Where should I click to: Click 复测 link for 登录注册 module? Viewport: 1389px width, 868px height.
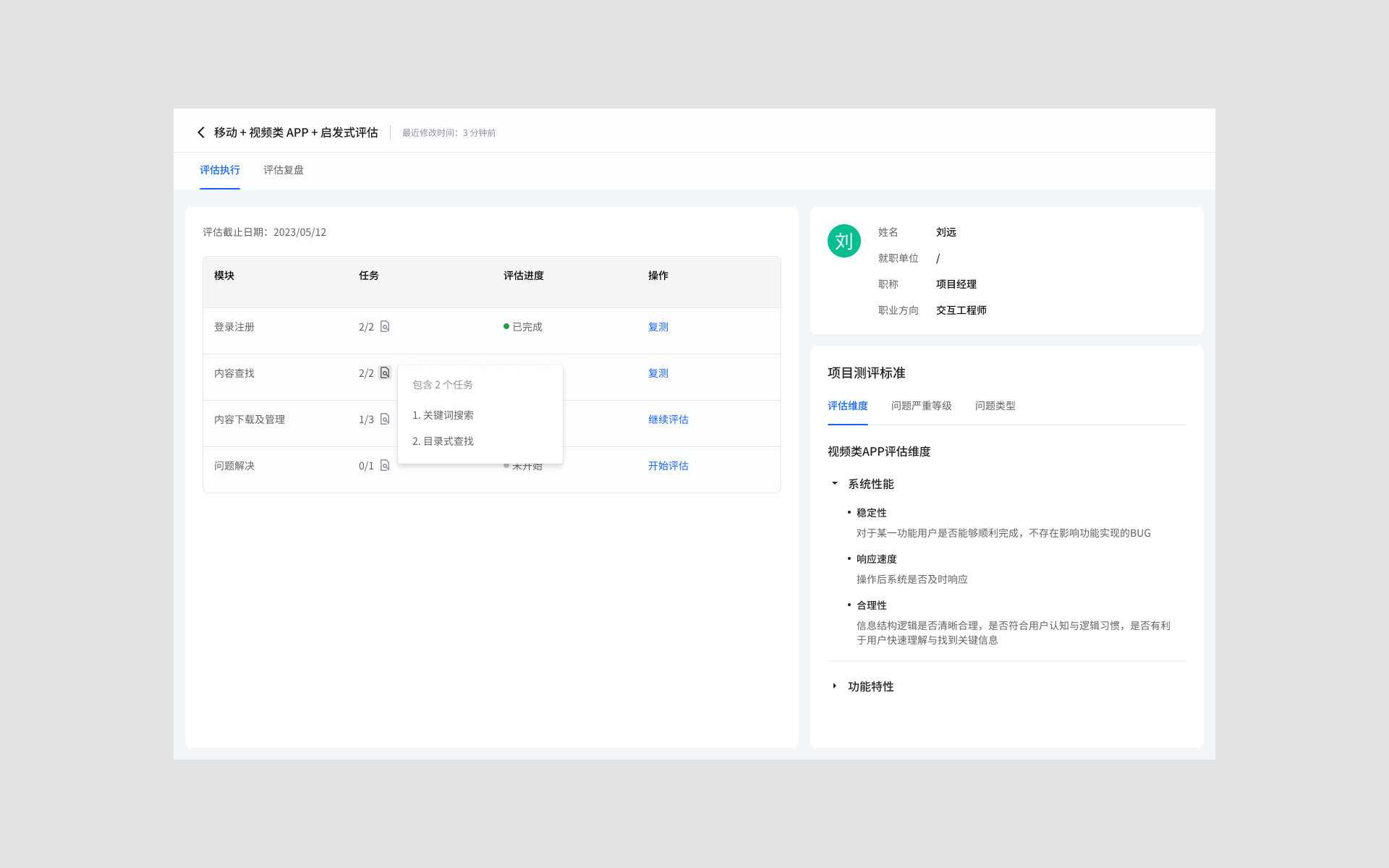point(658,327)
